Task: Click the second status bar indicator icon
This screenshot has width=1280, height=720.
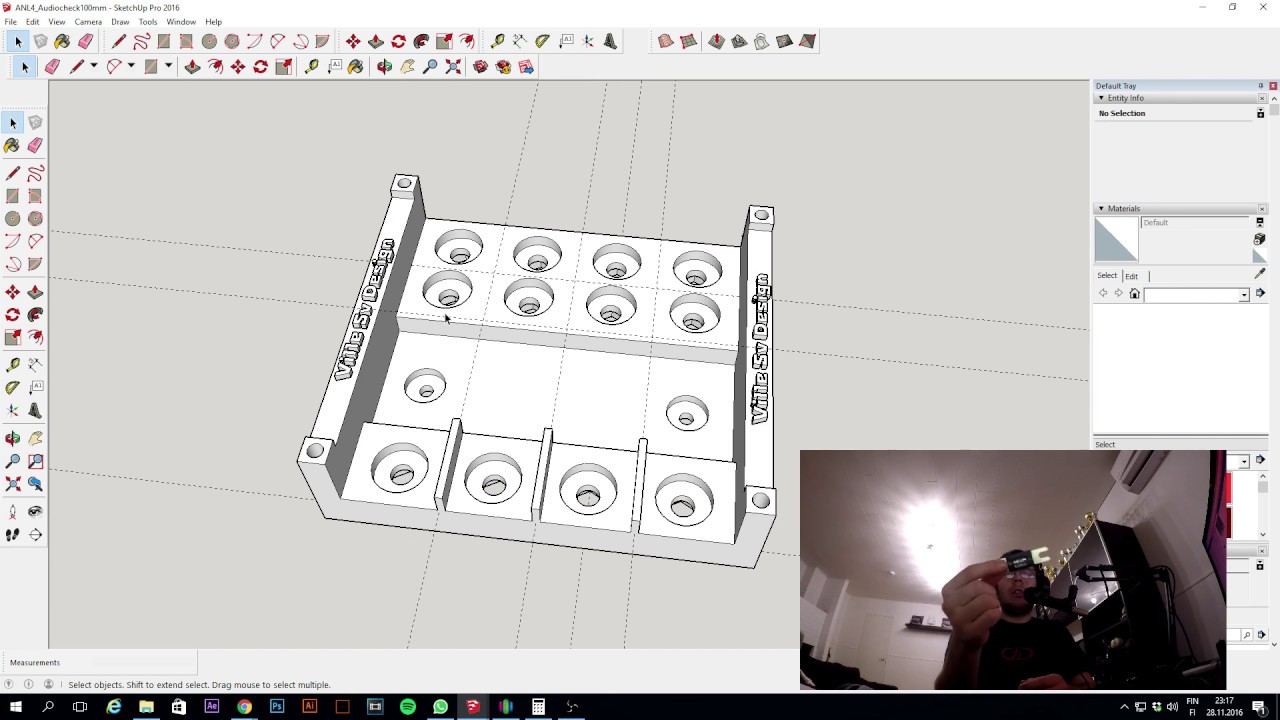Action: 28,685
